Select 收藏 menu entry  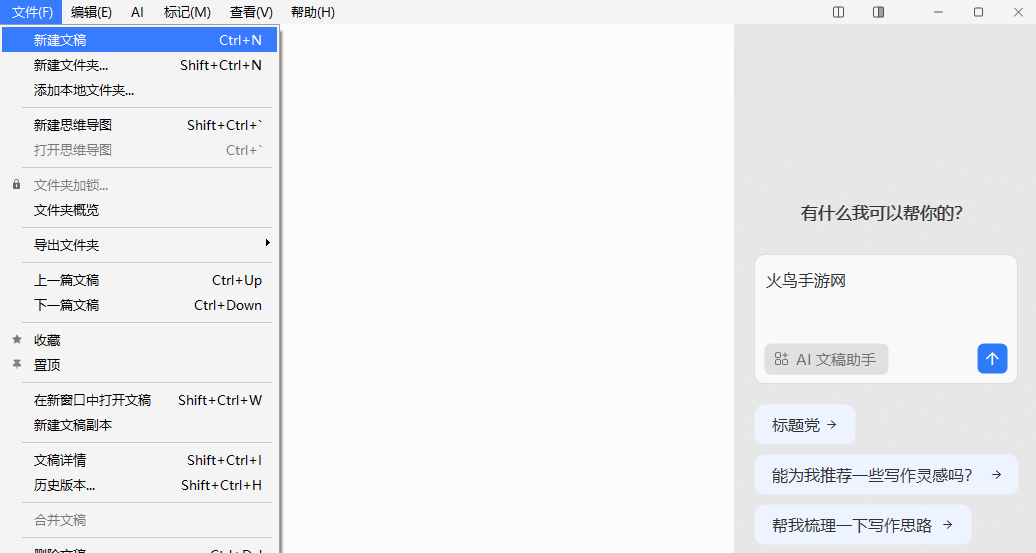coord(139,341)
